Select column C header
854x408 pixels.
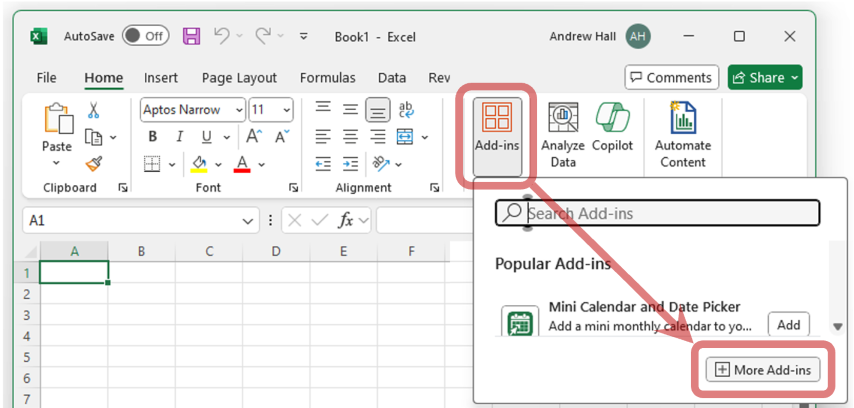point(209,251)
